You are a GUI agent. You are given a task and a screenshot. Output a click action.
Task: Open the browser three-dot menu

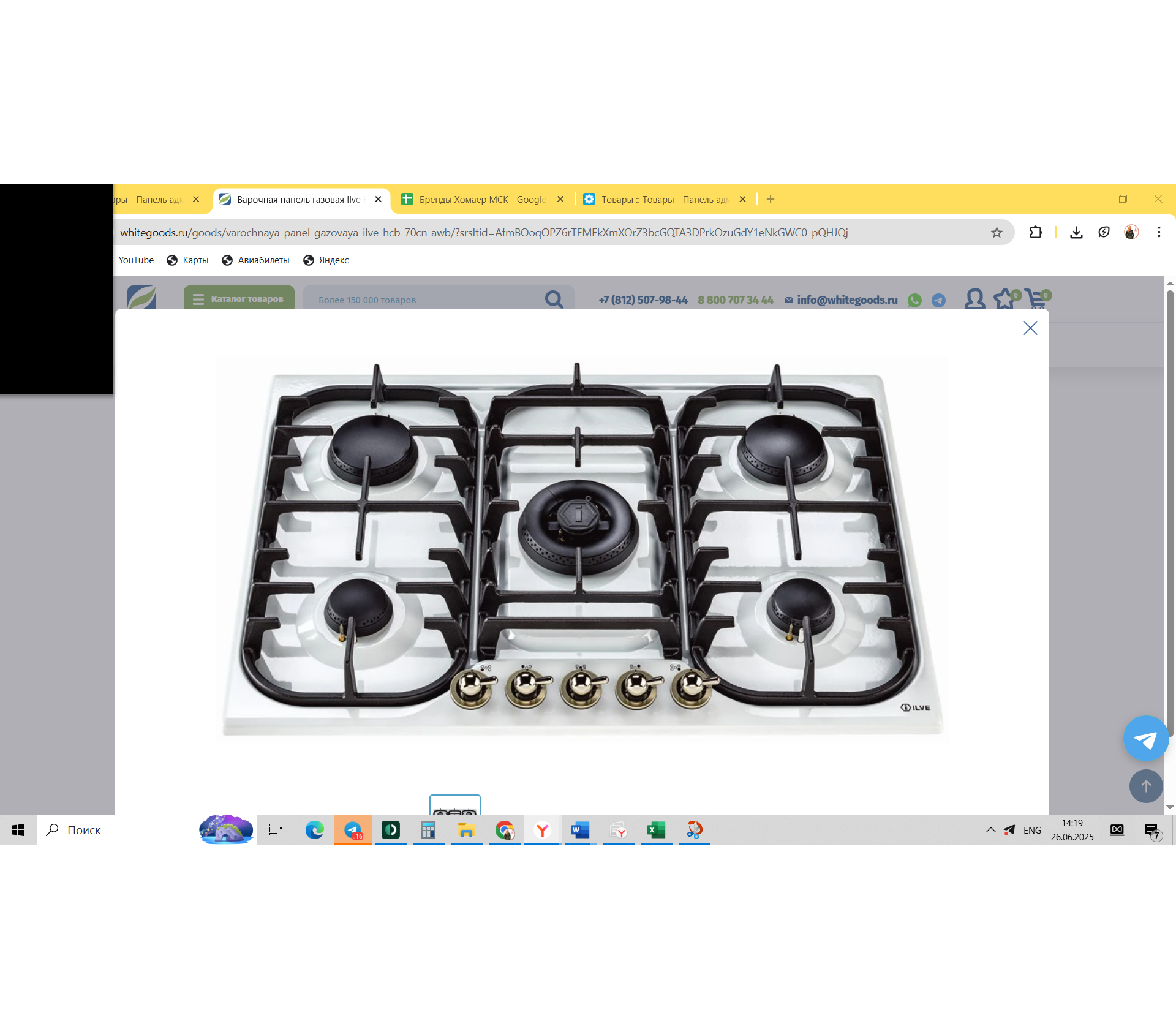tap(1159, 233)
